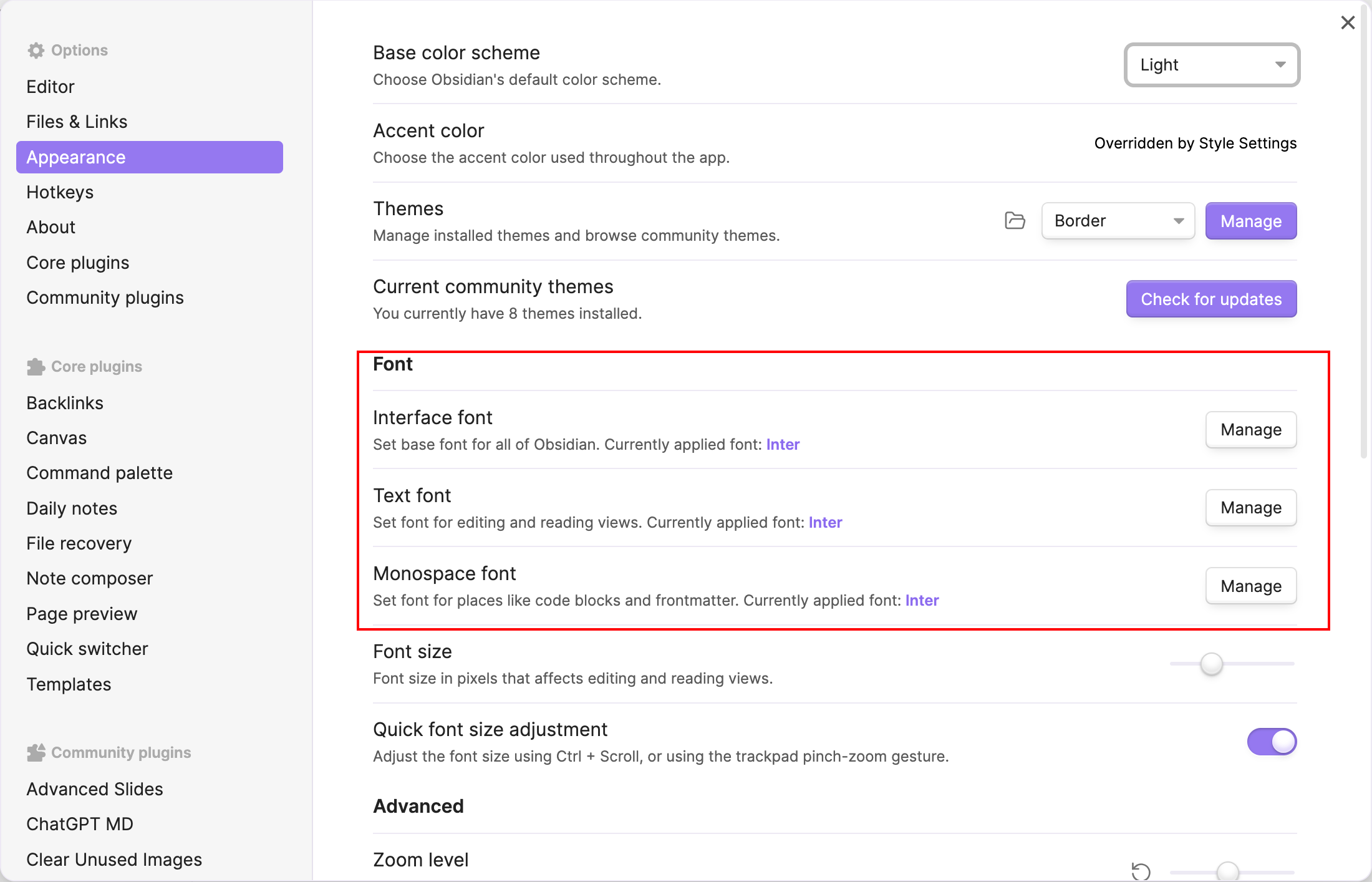This screenshot has height=882, width=1372.
Task: Select the About section
Action: 51,227
